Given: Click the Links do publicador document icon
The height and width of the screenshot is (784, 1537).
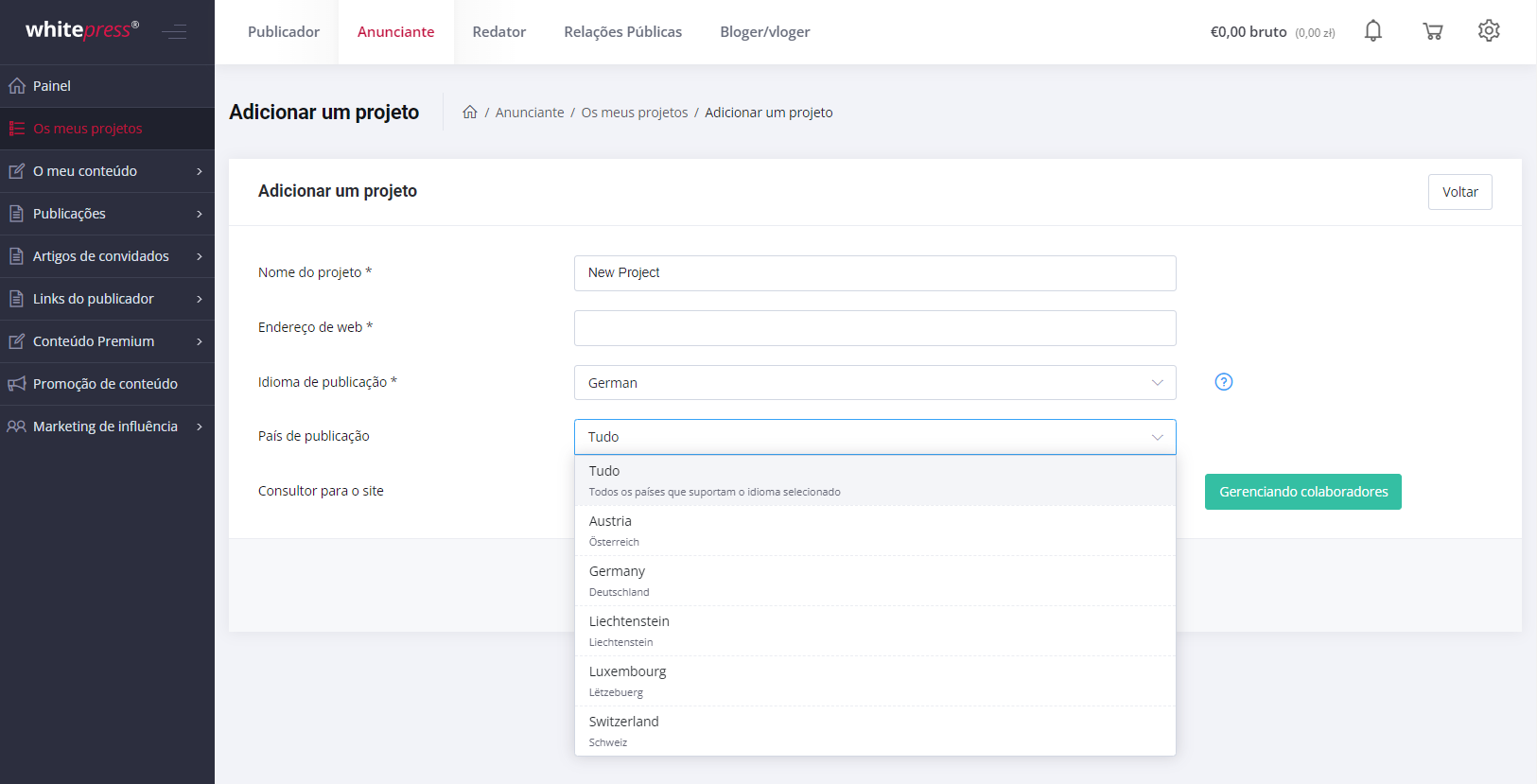Looking at the screenshot, I should 17,299.
